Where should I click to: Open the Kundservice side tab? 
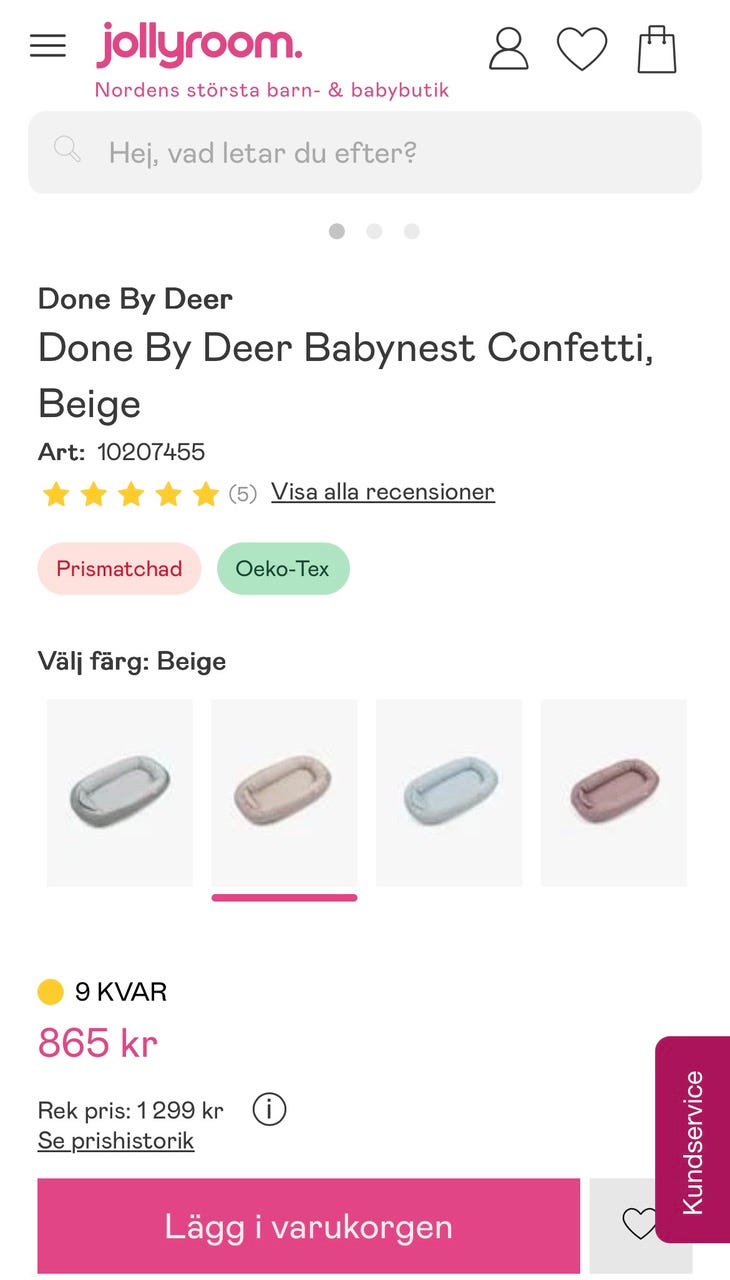[x=692, y=1140]
